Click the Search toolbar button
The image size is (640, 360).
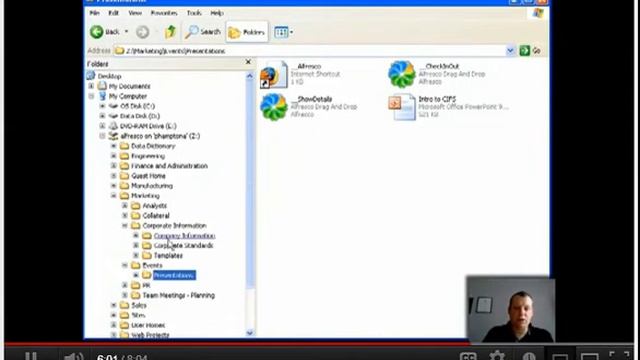(x=202, y=32)
